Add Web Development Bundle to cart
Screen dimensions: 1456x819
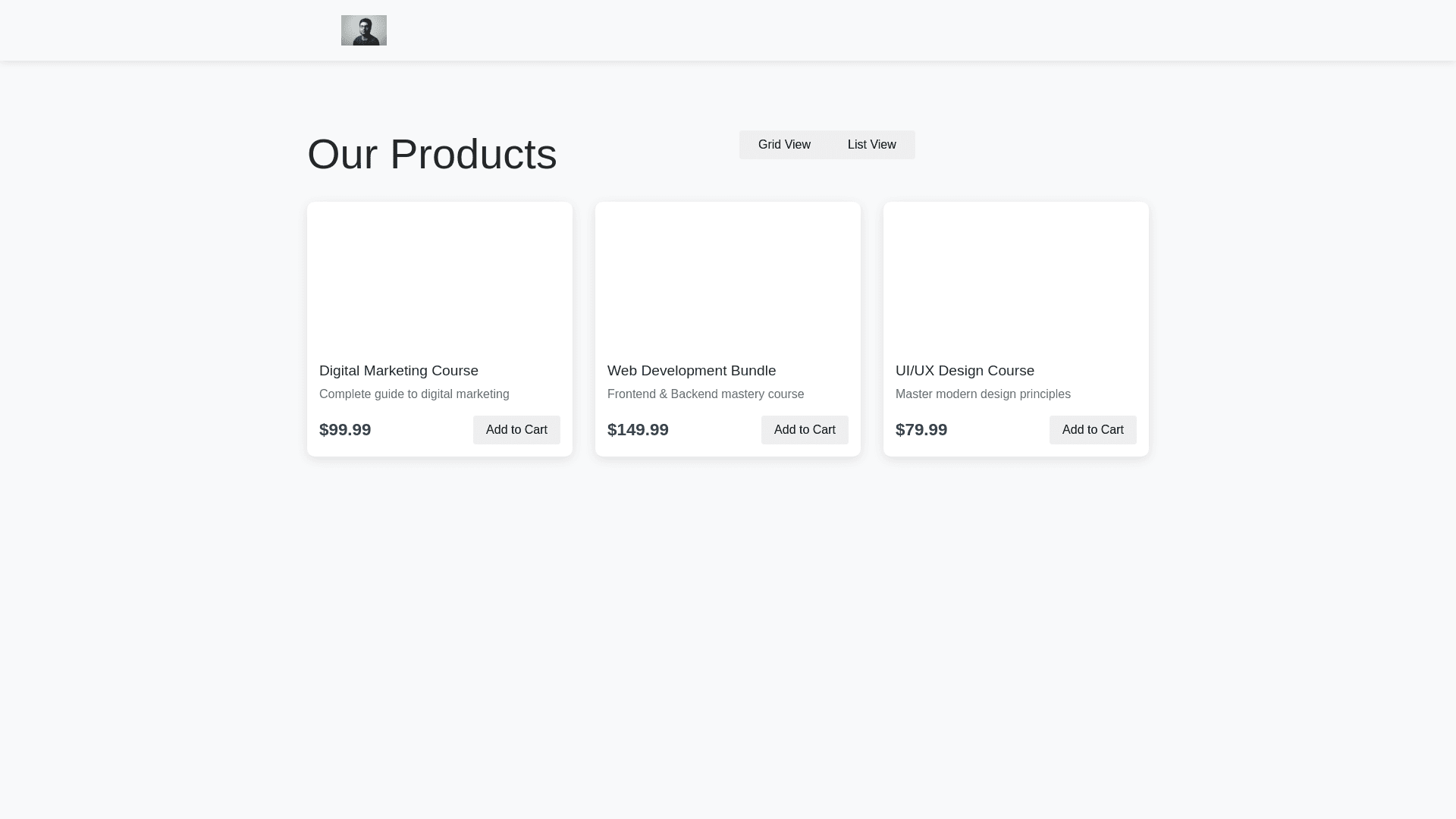tap(805, 430)
